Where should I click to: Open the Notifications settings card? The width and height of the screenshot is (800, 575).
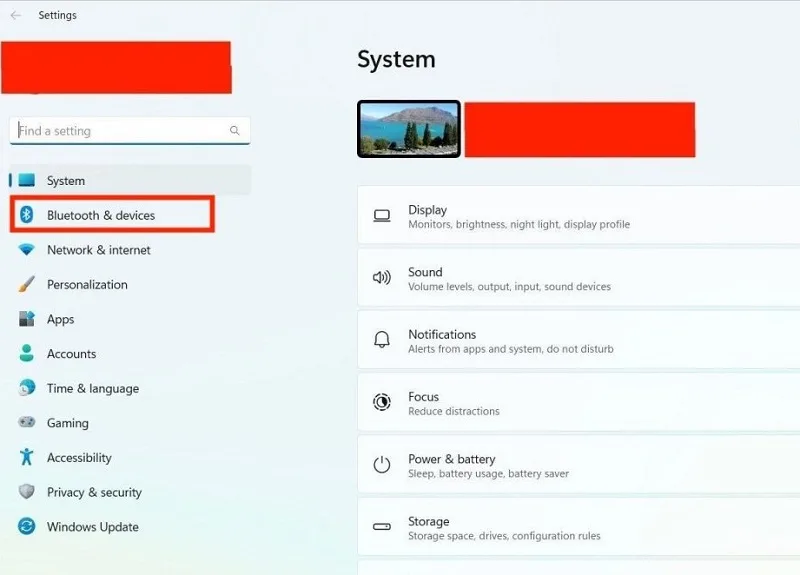click(579, 340)
